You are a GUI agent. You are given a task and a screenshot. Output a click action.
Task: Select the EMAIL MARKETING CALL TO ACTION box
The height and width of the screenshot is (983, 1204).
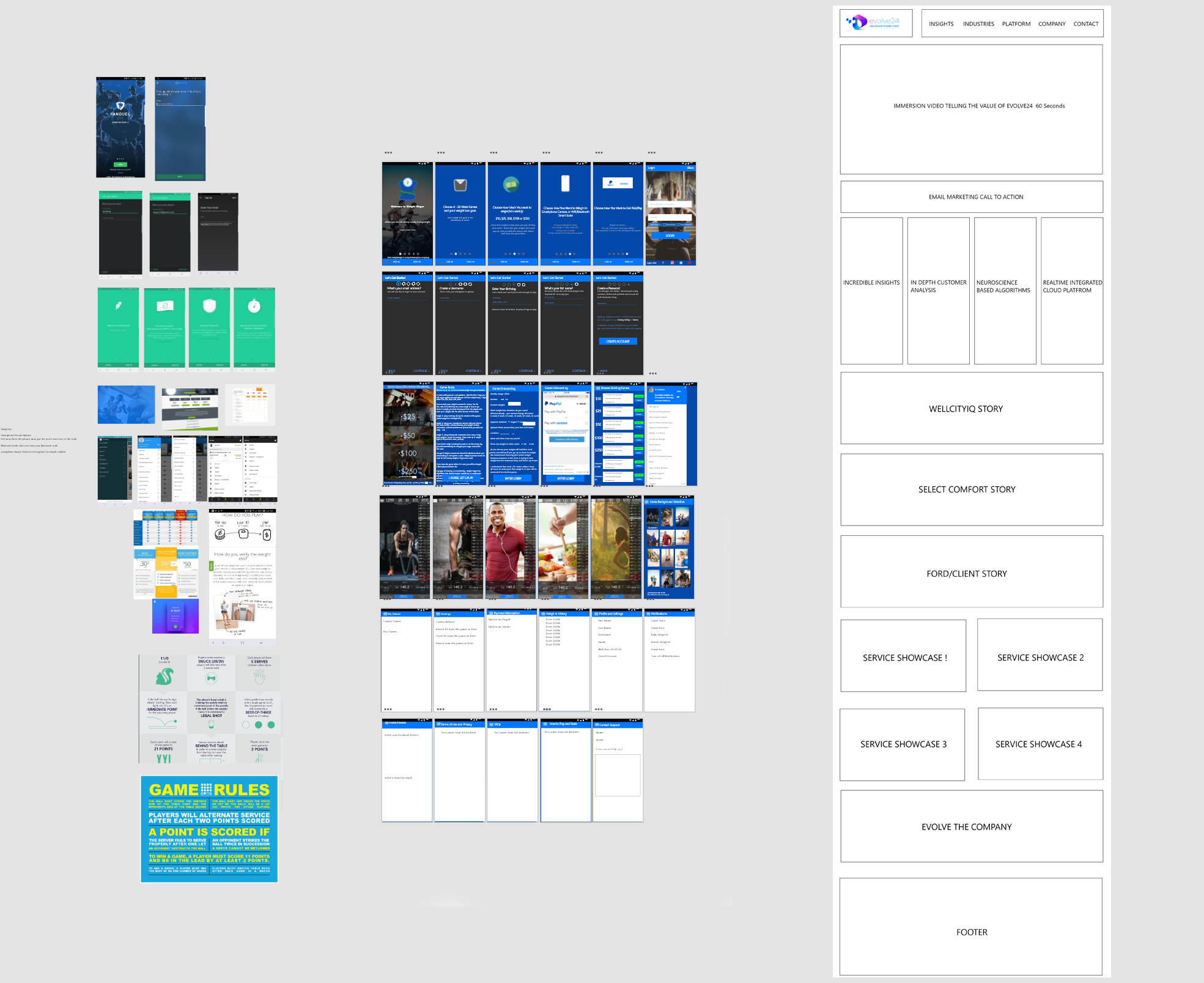click(972, 197)
